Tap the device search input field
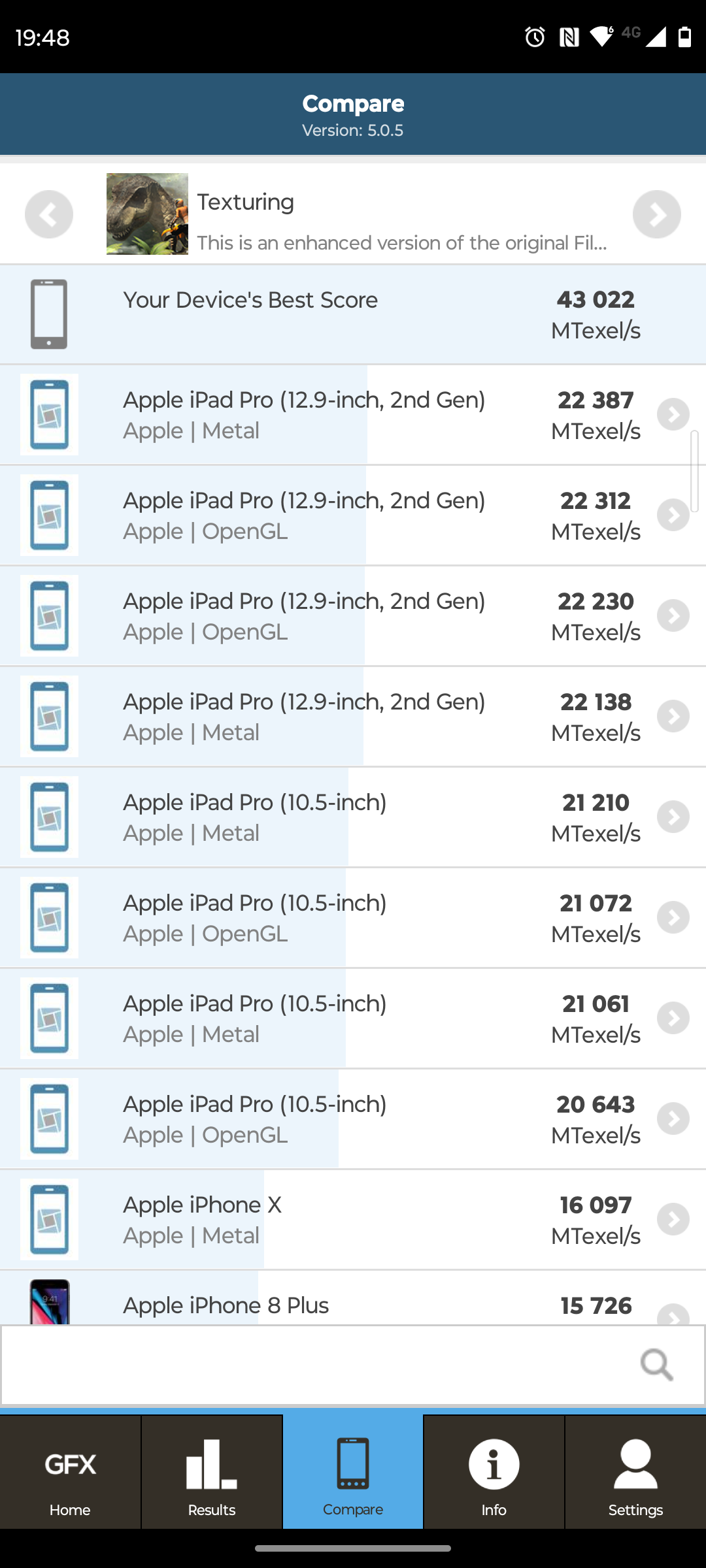 (314, 1364)
